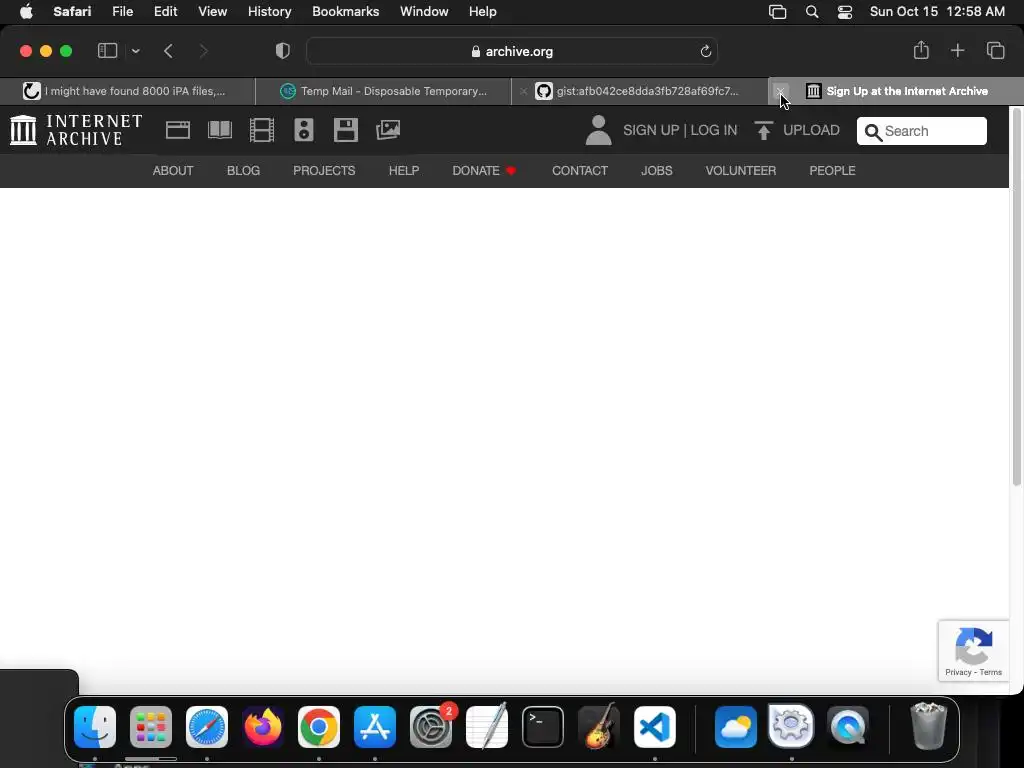Viewport: 1024px width, 768px height.
Task: Open GarageBand from the Dock
Action: 599,727
